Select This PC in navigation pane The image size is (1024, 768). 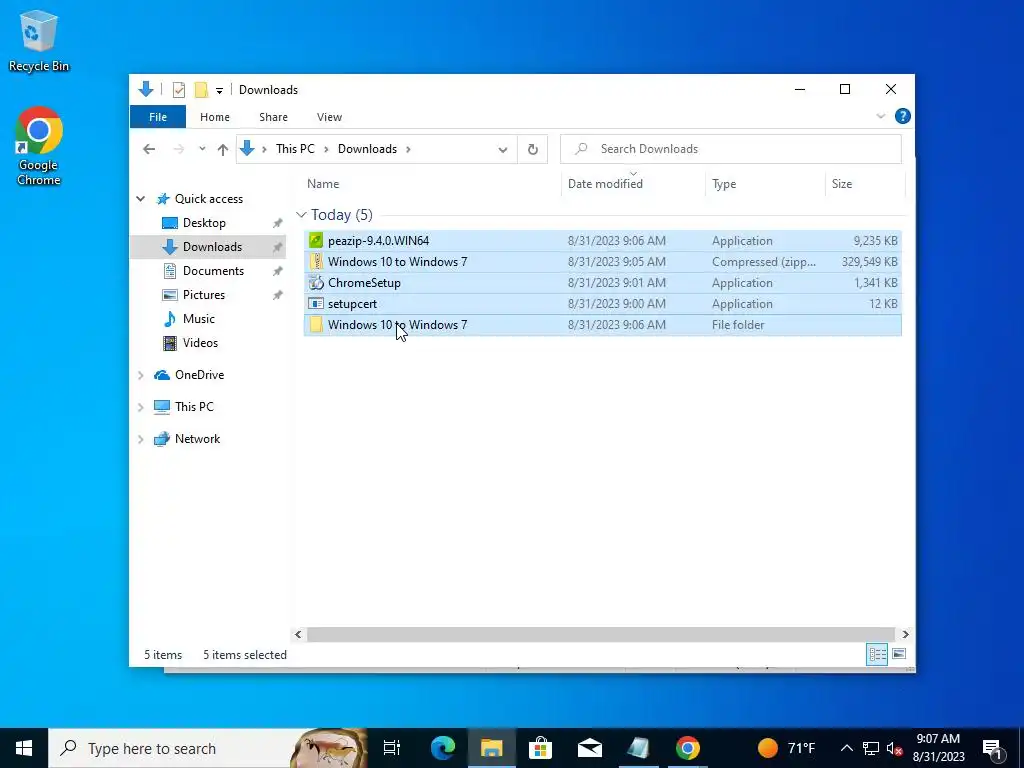pyautogui.click(x=194, y=407)
